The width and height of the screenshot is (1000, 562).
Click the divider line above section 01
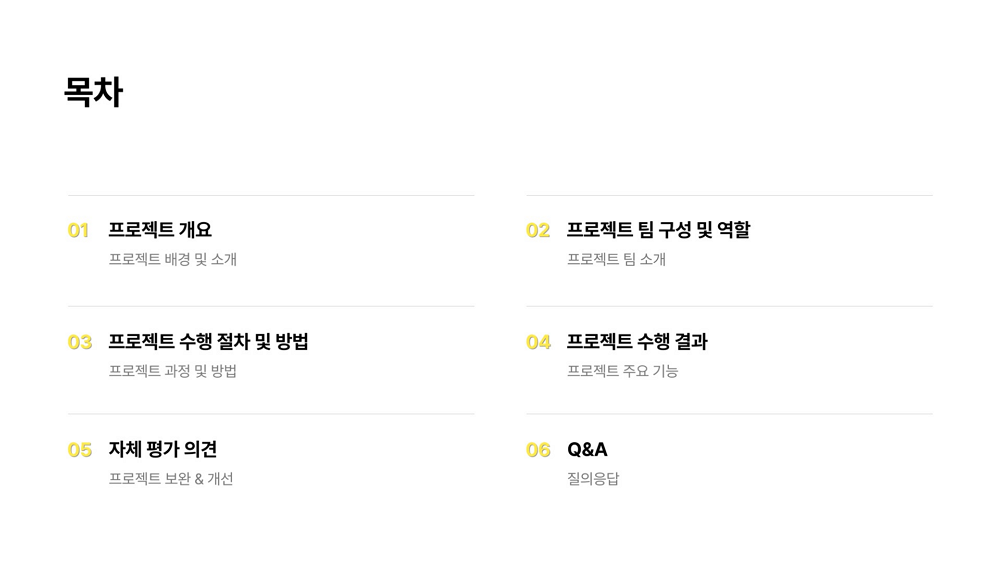271,195
